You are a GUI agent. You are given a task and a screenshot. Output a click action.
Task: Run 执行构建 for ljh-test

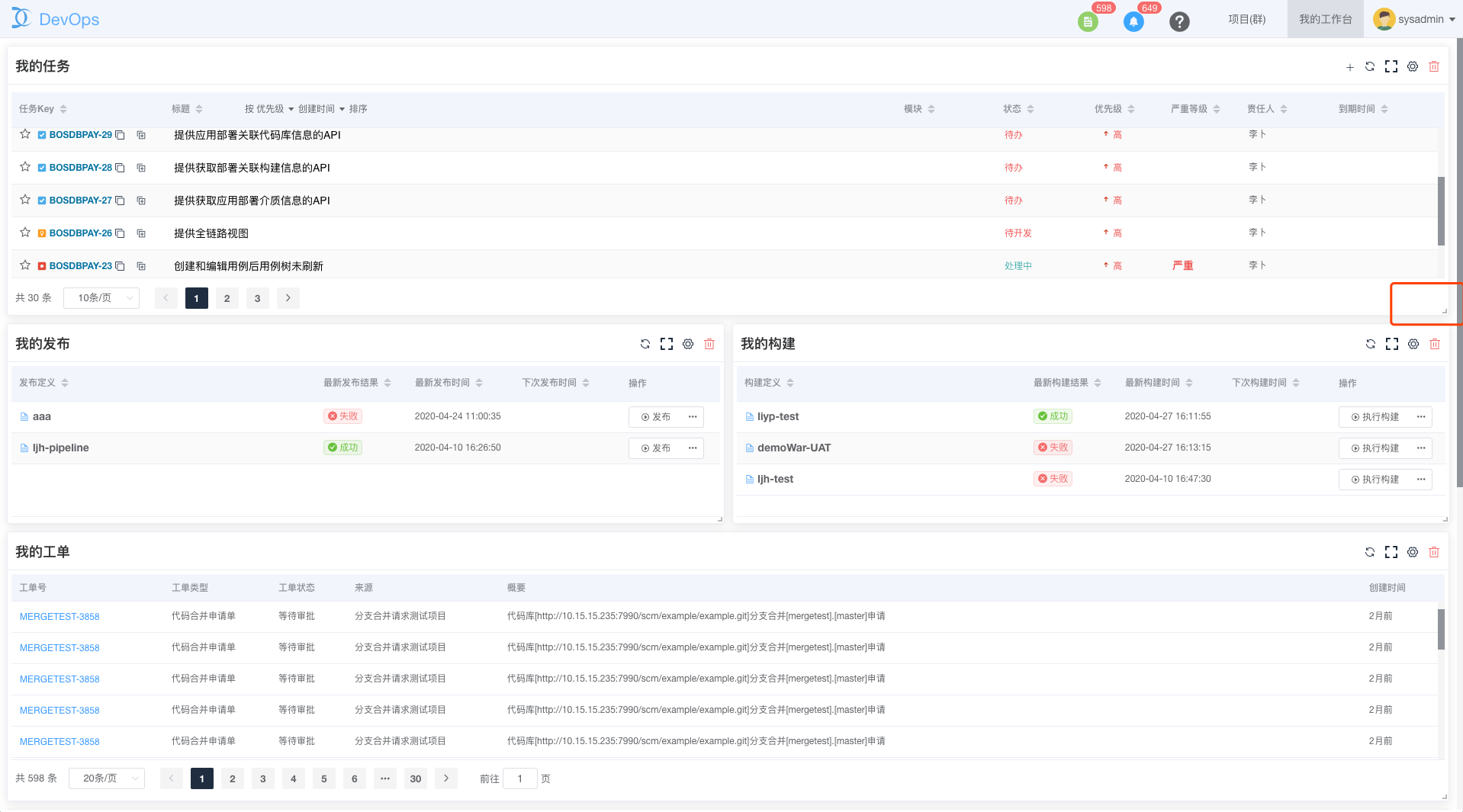(x=1375, y=480)
